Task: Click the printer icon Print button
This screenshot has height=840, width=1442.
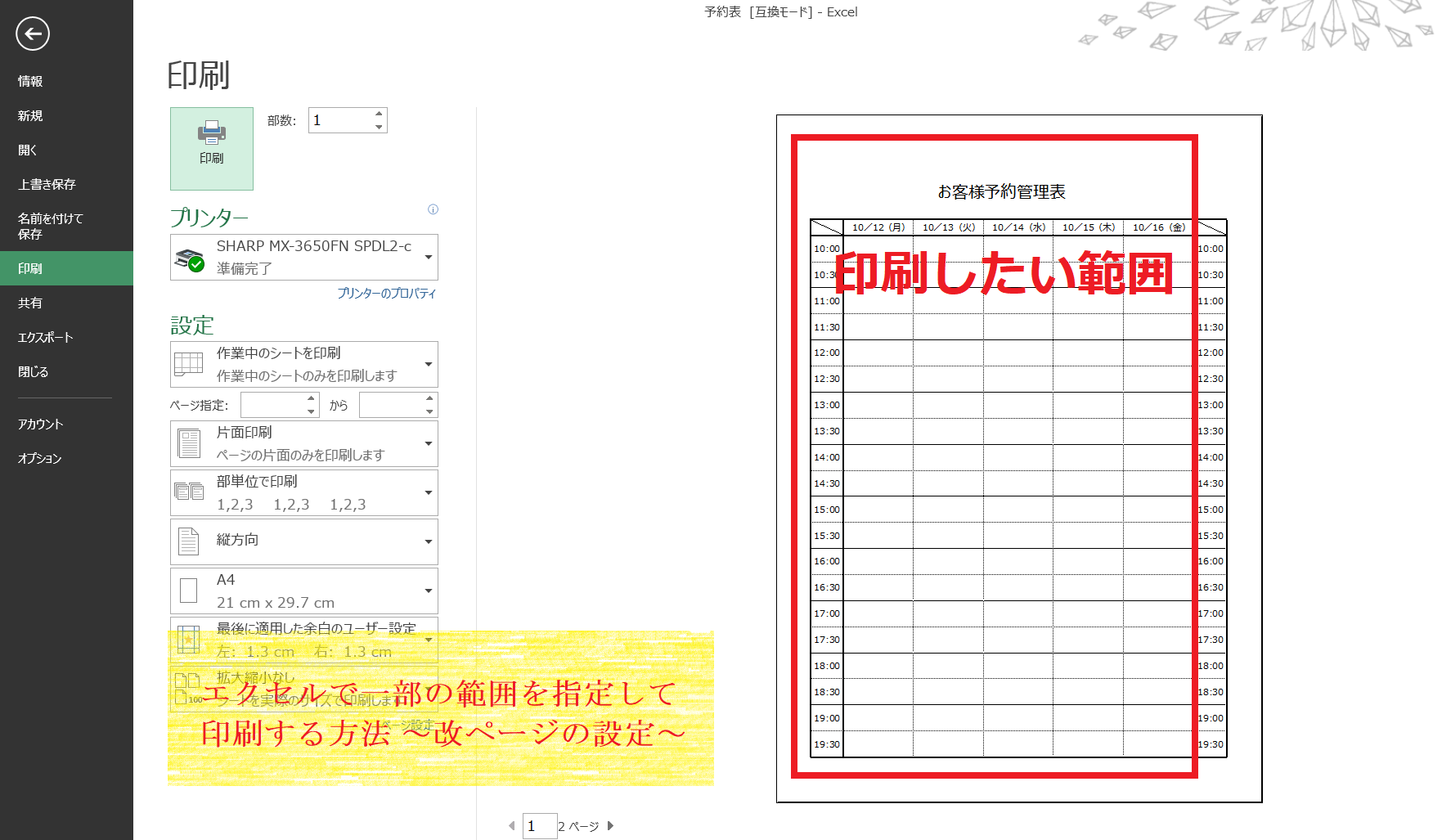Action: (x=212, y=149)
